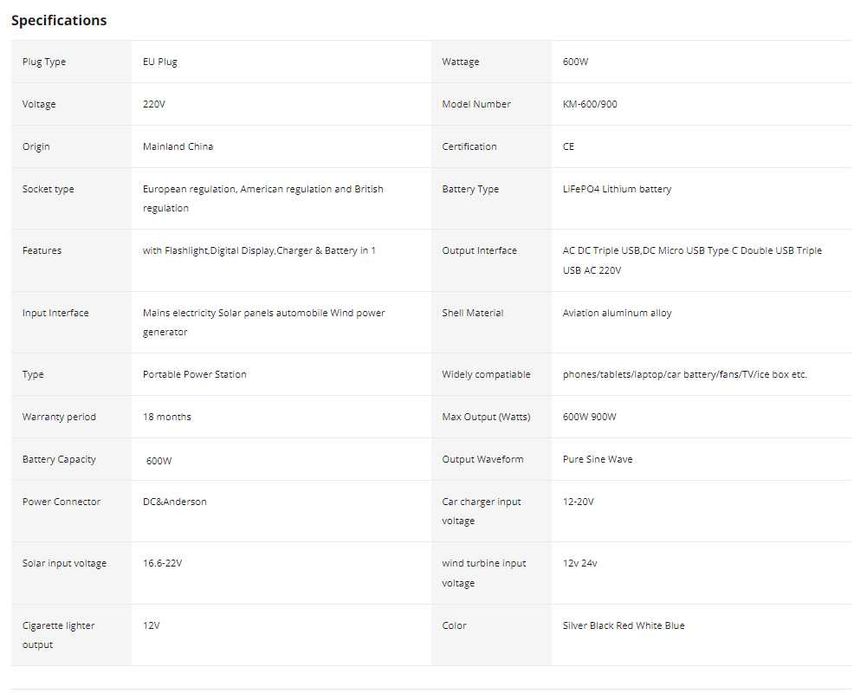Click the 16.6-22V solar input value

162,564
